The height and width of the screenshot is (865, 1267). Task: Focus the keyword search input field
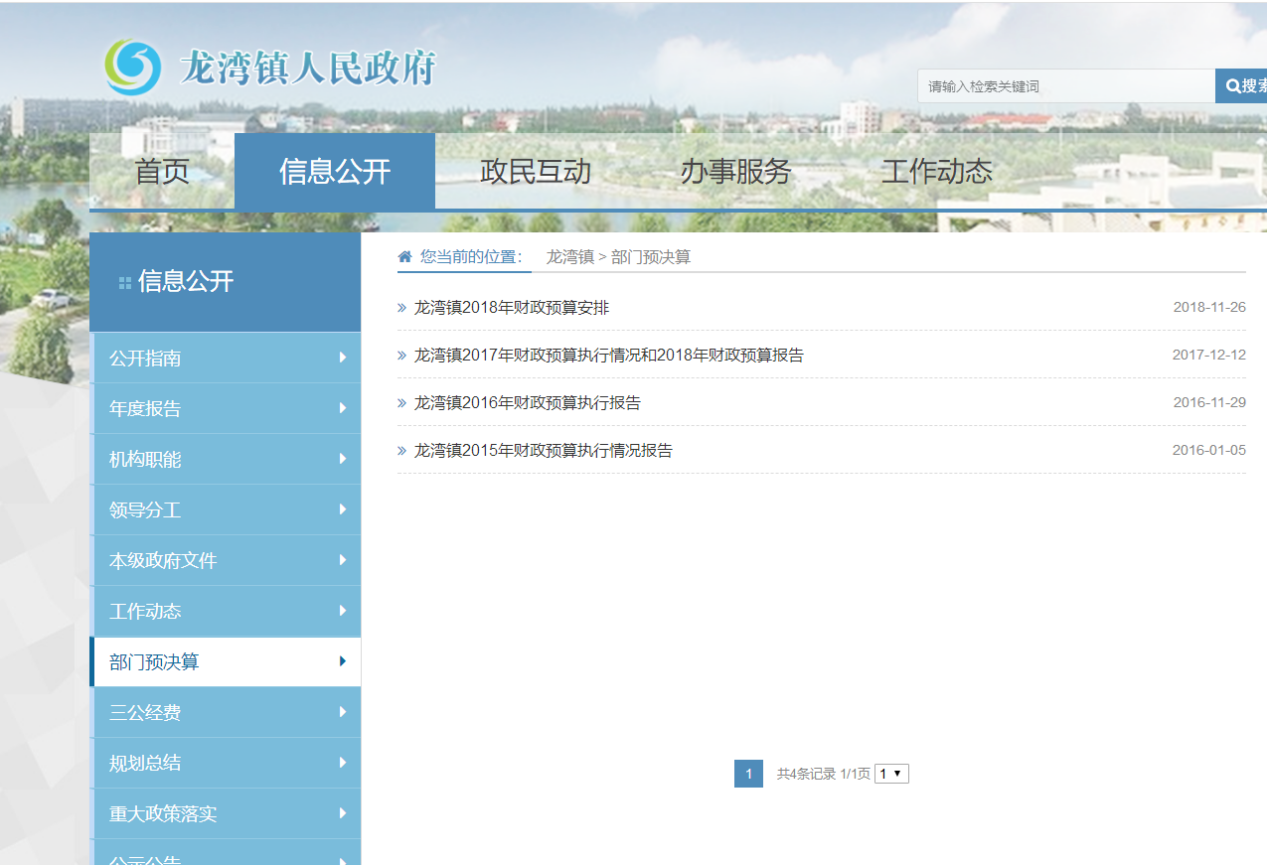point(1065,86)
